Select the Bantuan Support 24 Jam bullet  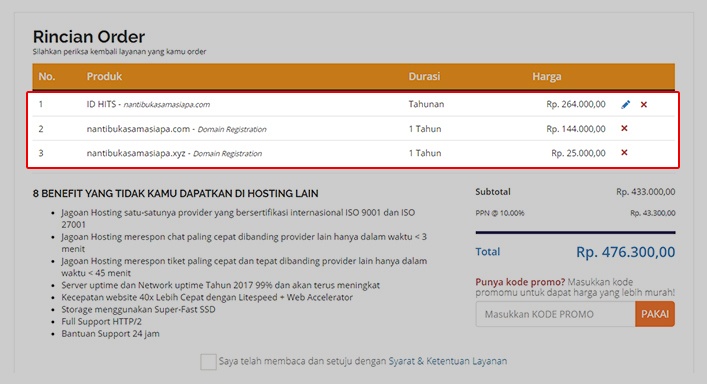click(x=110, y=334)
